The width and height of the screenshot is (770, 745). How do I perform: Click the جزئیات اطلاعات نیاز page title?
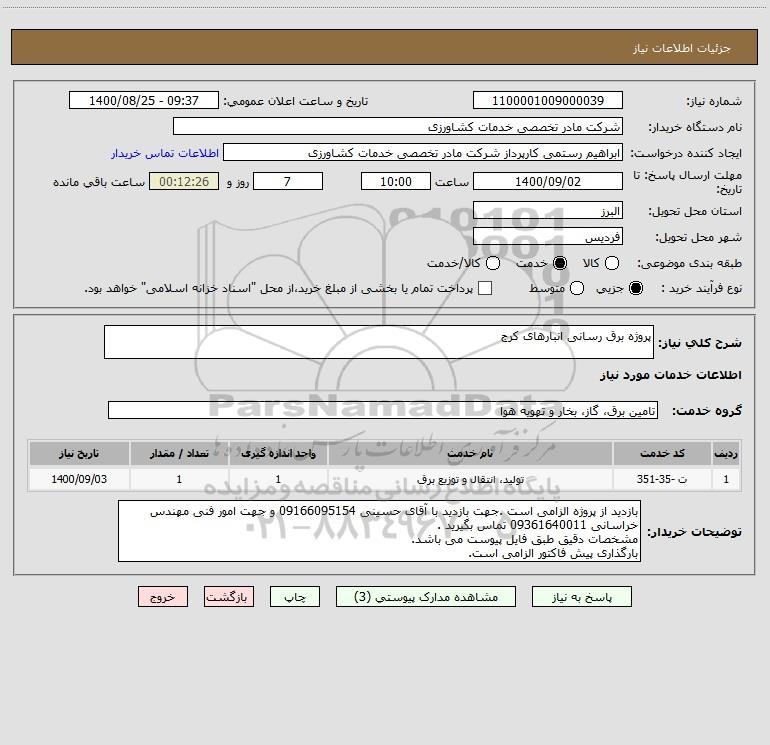pos(682,48)
